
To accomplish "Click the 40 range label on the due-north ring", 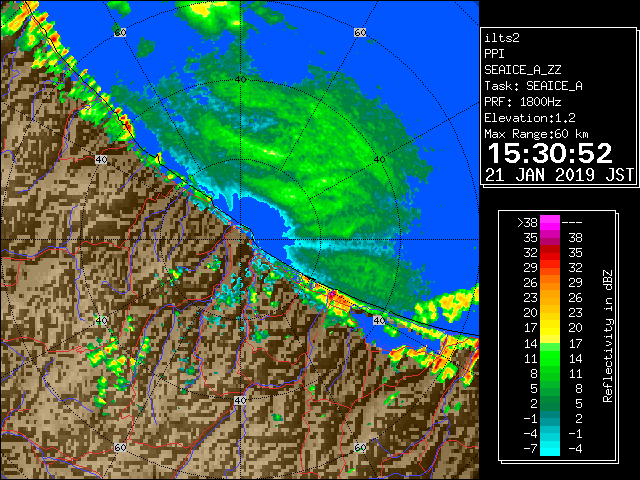I will point(240,79).
